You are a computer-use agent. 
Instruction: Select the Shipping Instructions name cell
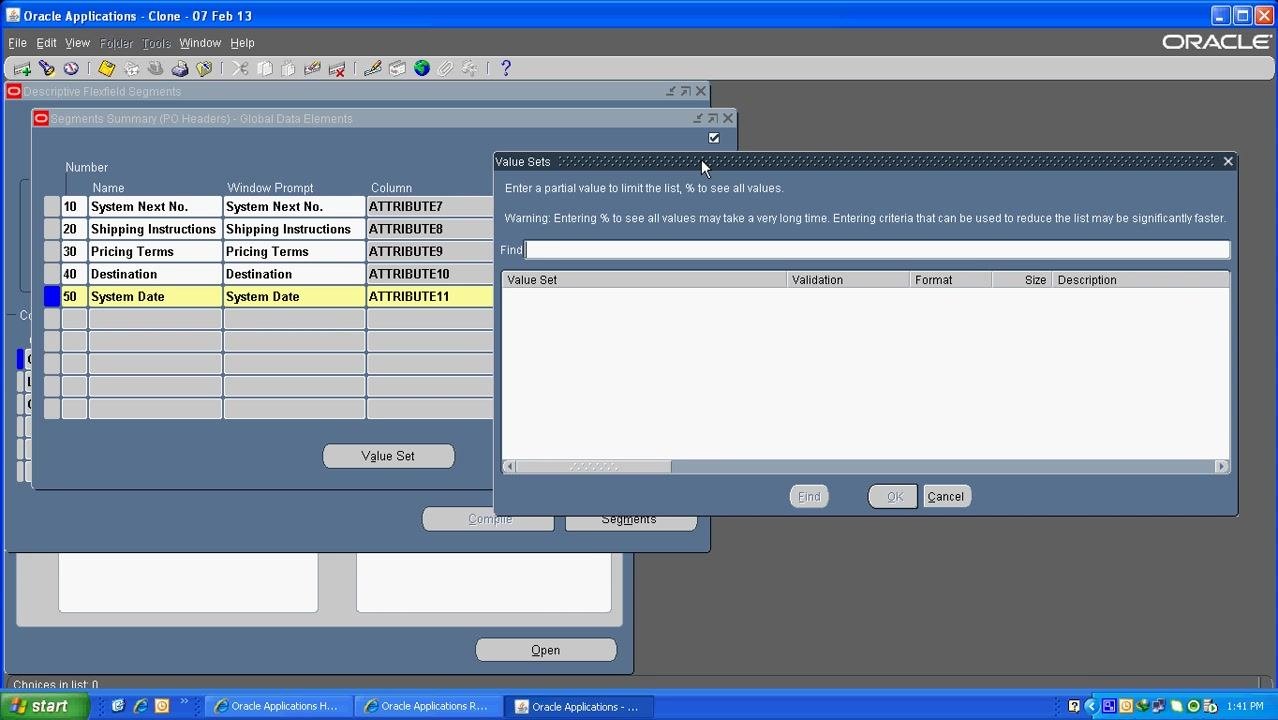155,229
